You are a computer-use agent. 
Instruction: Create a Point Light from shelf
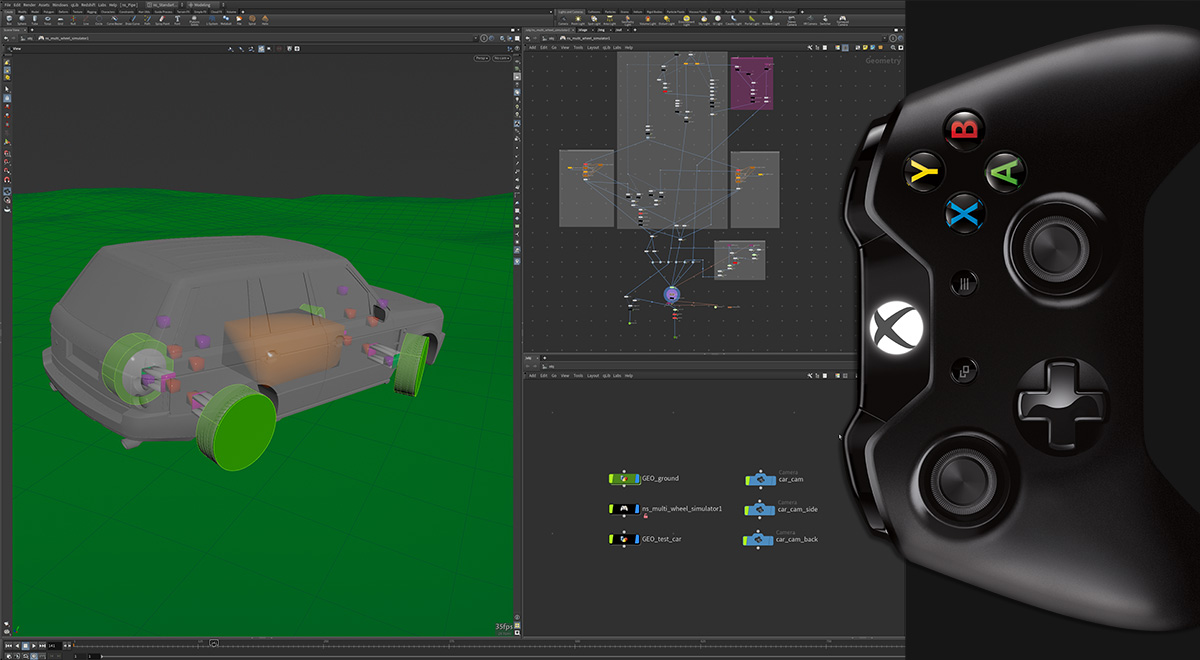coord(578,20)
